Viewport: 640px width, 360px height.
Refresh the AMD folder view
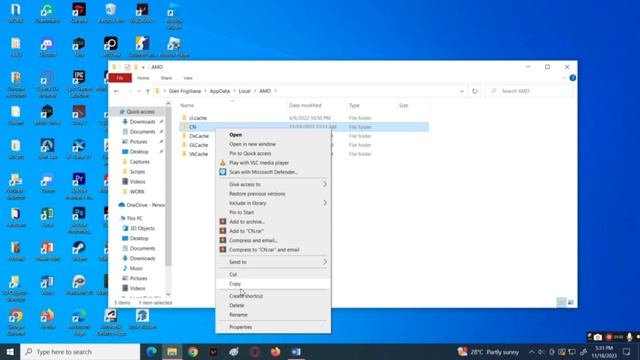475,91
